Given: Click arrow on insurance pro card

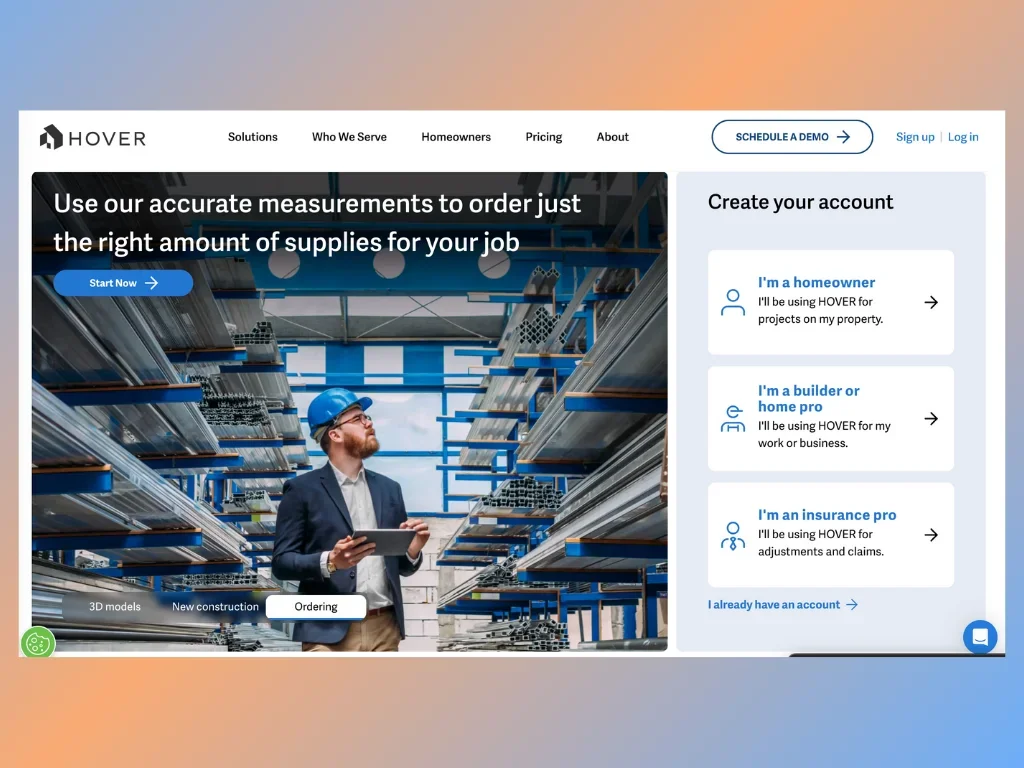Looking at the screenshot, I should pyautogui.click(x=931, y=535).
